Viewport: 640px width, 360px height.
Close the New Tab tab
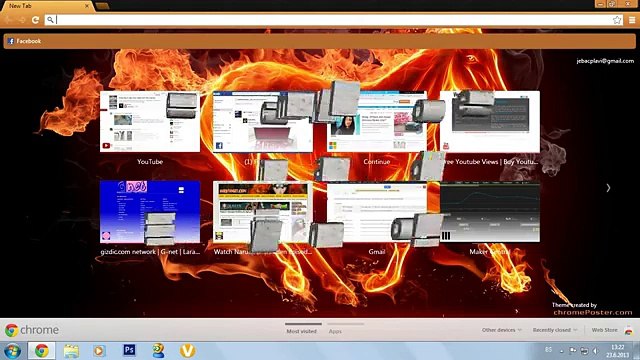point(87,6)
